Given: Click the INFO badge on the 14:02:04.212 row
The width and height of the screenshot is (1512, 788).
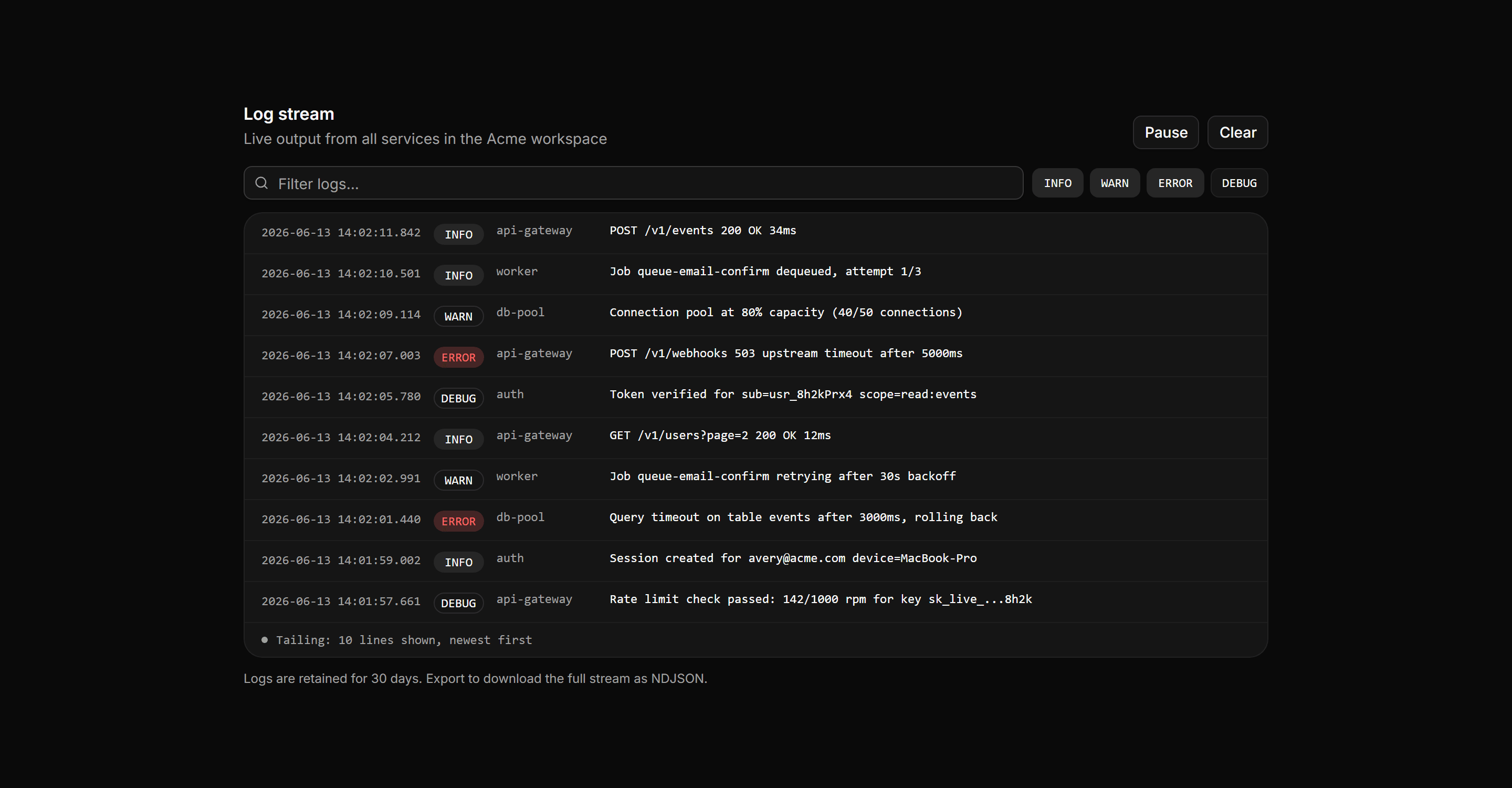Looking at the screenshot, I should [x=458, y=439].
